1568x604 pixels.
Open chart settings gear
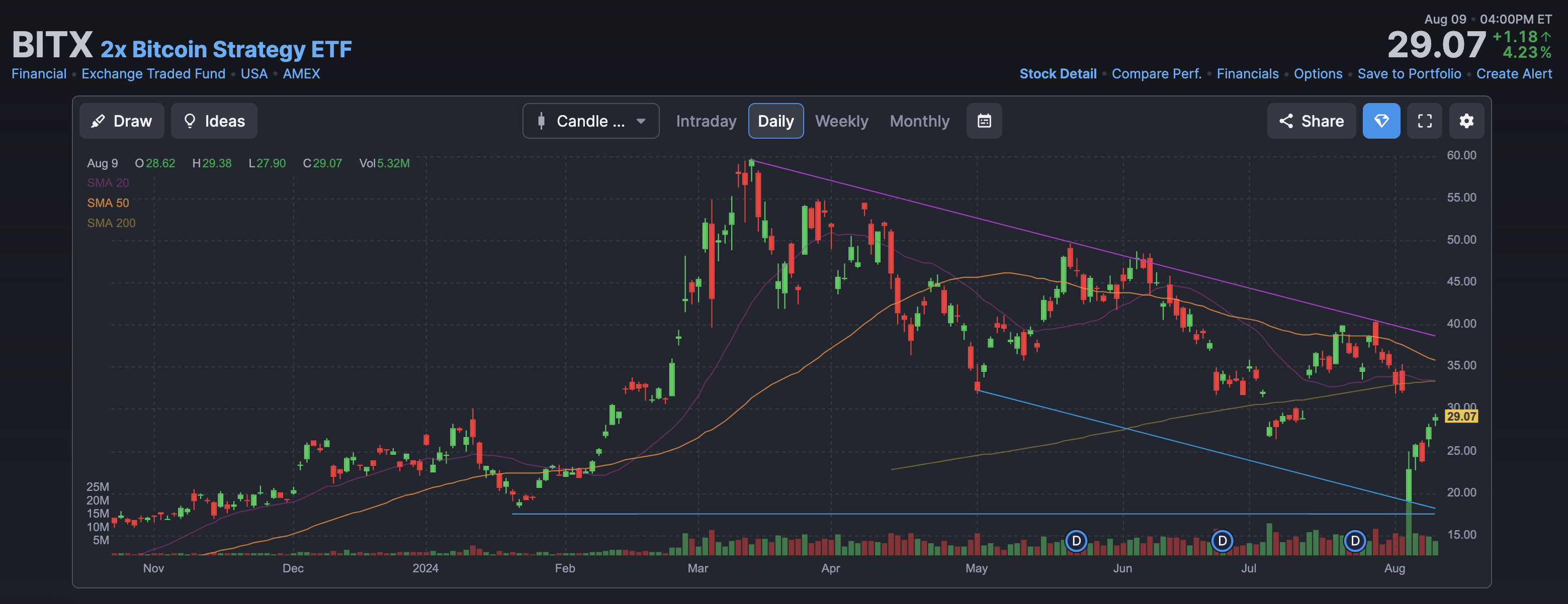tap(1466, 121)
